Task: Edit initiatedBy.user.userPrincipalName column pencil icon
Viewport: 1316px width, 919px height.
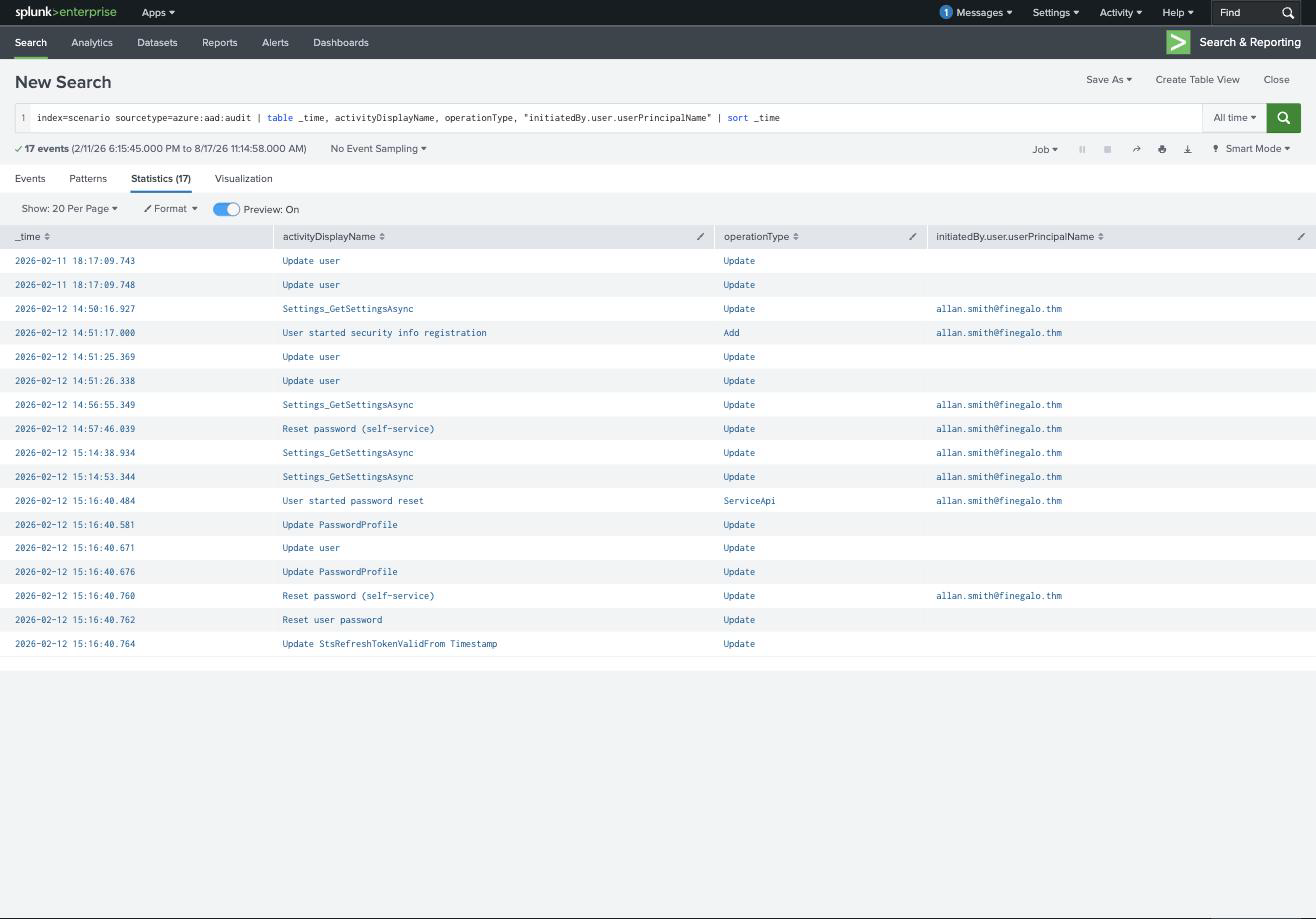Action: pyautogui.click(x=1301, y=237)
